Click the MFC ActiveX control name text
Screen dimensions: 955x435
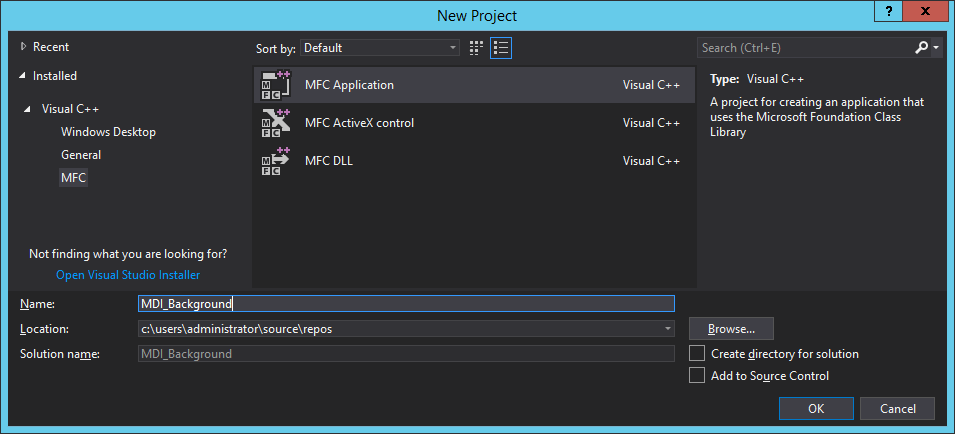(359, 123)
